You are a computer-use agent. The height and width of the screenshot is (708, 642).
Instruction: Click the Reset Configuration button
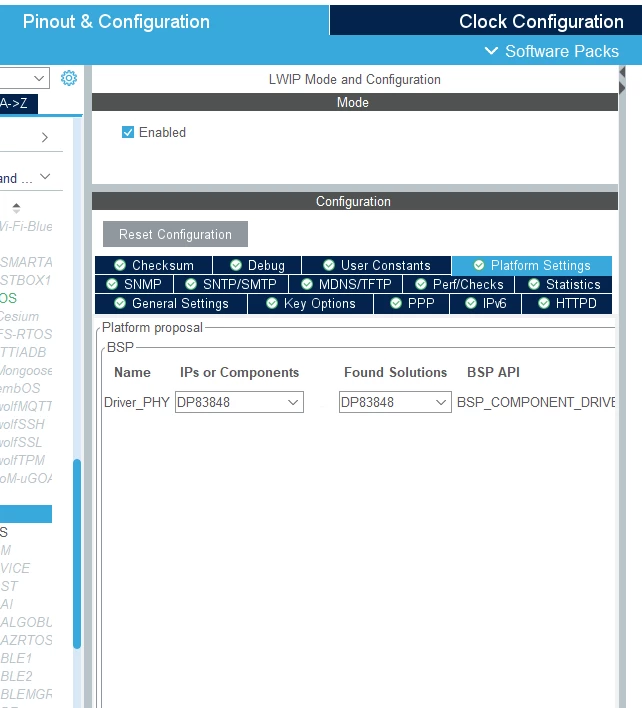coord(175,234)
